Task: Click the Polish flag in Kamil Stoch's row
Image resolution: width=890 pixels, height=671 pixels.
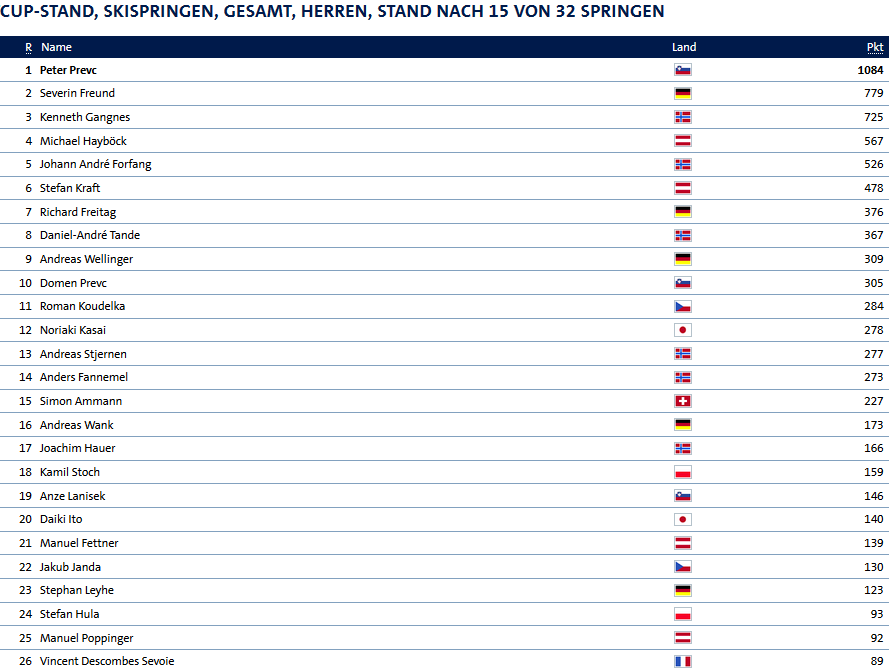Action: pos(682,472)
